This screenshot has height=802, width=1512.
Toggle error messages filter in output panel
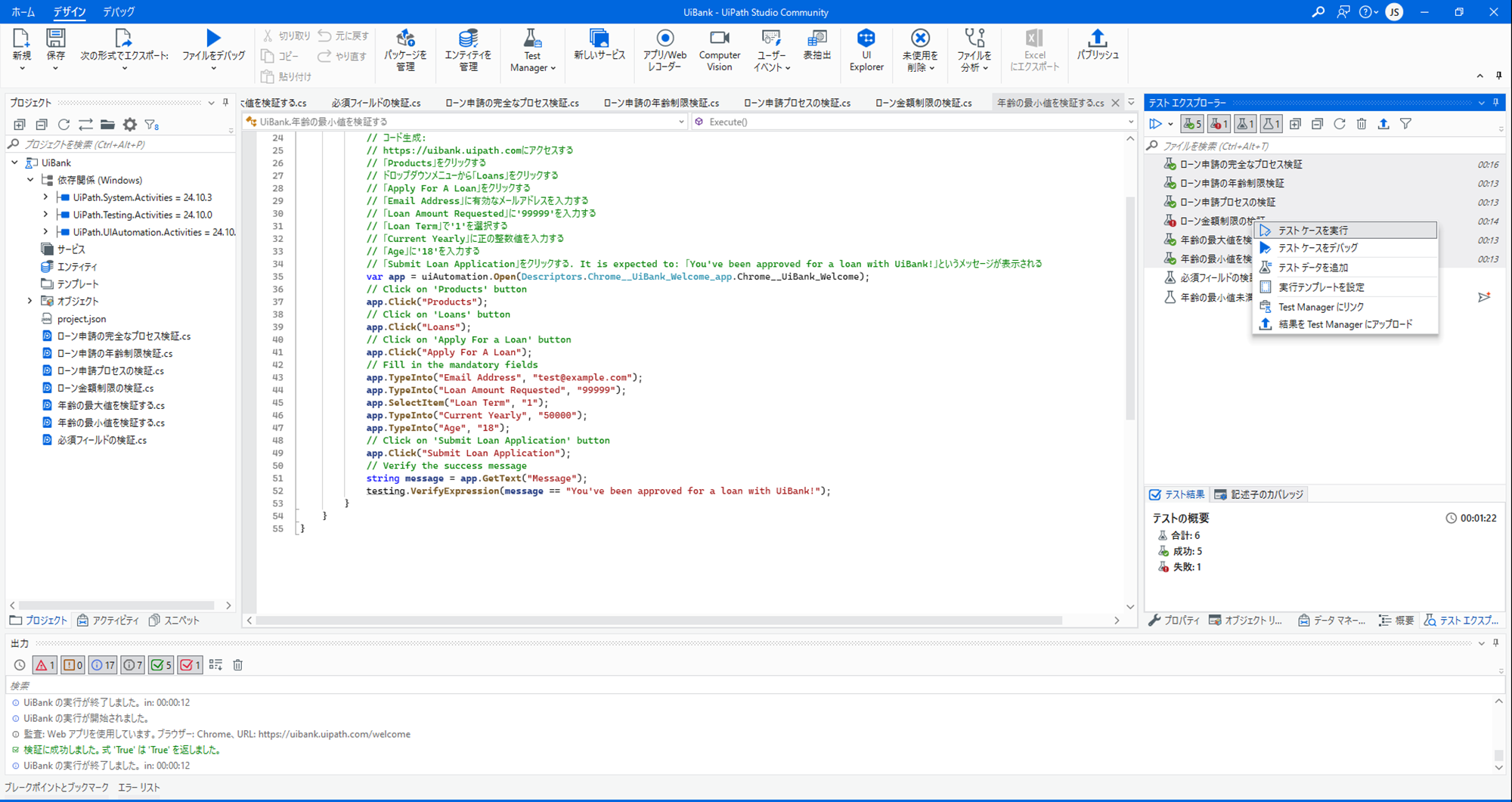[45, 665]
